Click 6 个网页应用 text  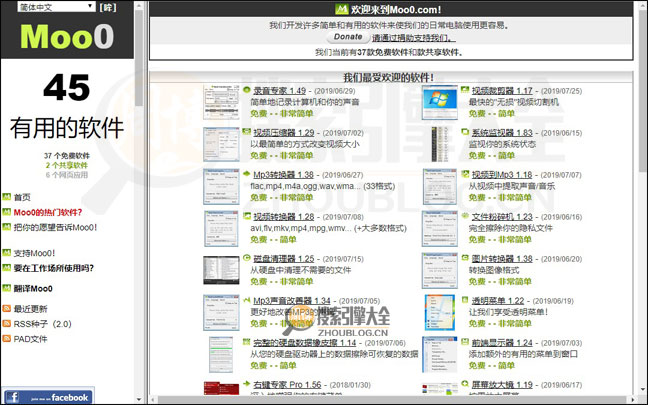click(67, 175)
